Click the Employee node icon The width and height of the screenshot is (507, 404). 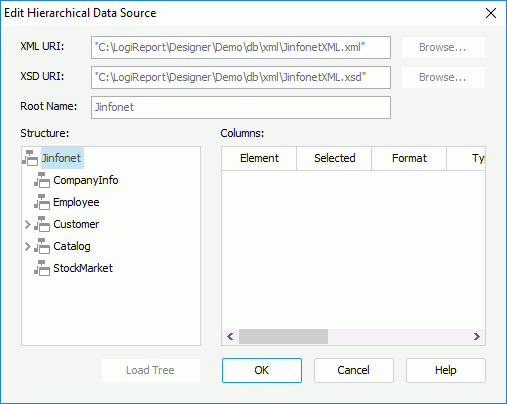click(42, 202)
